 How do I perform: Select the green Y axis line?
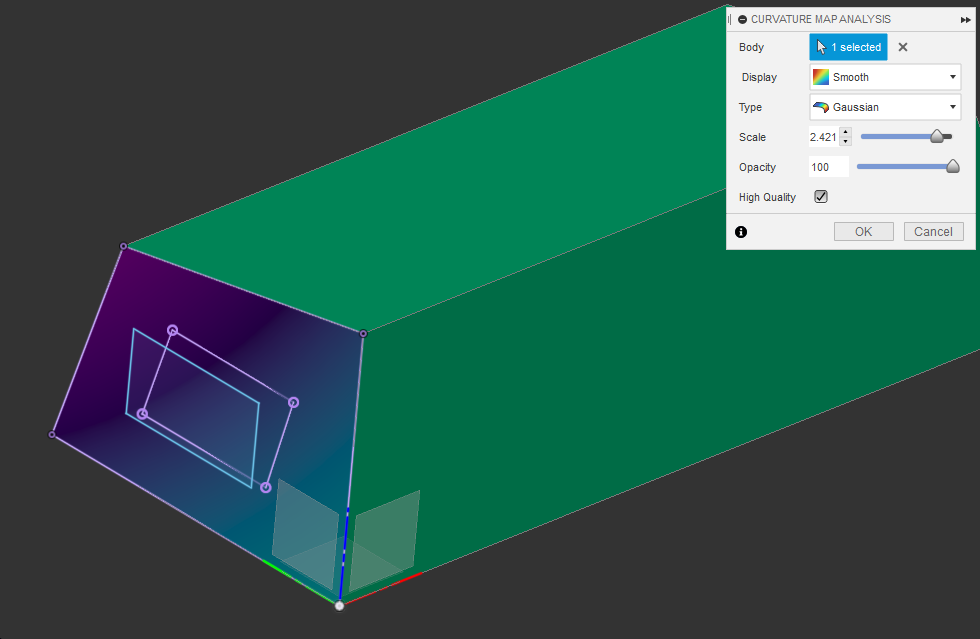pos(298,581)
